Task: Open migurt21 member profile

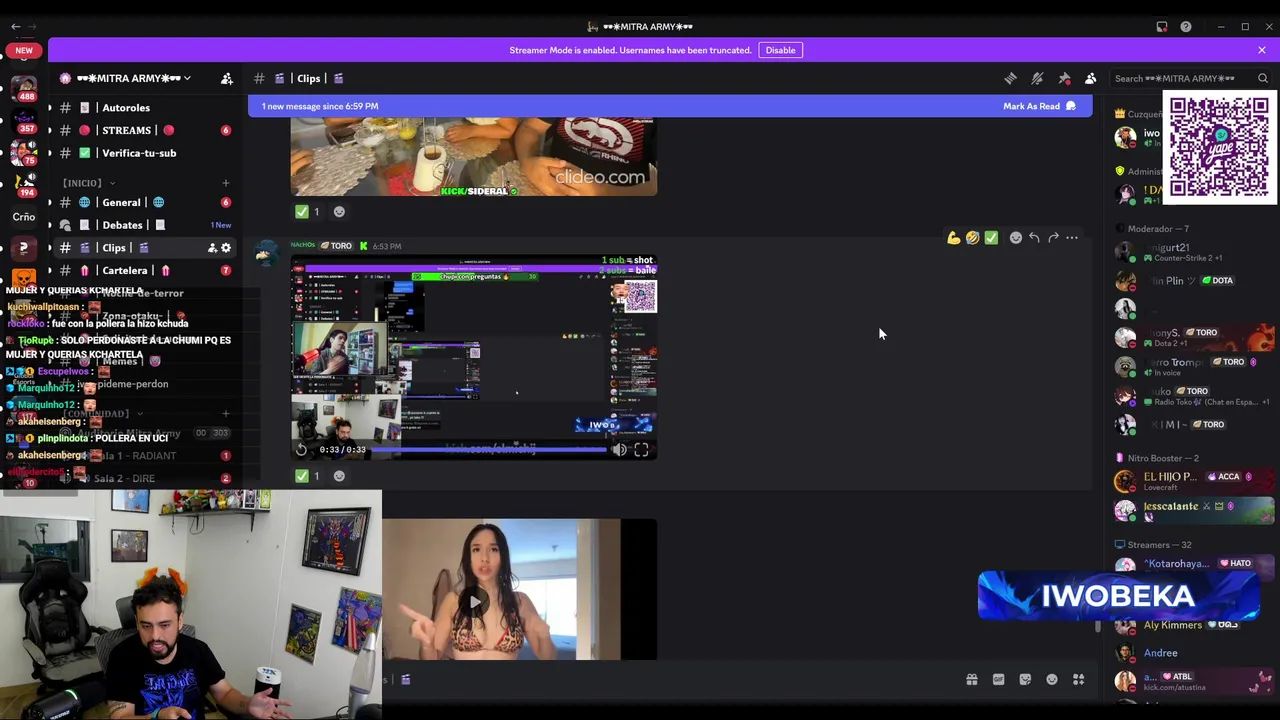Action: click(x=1194, y=252)
